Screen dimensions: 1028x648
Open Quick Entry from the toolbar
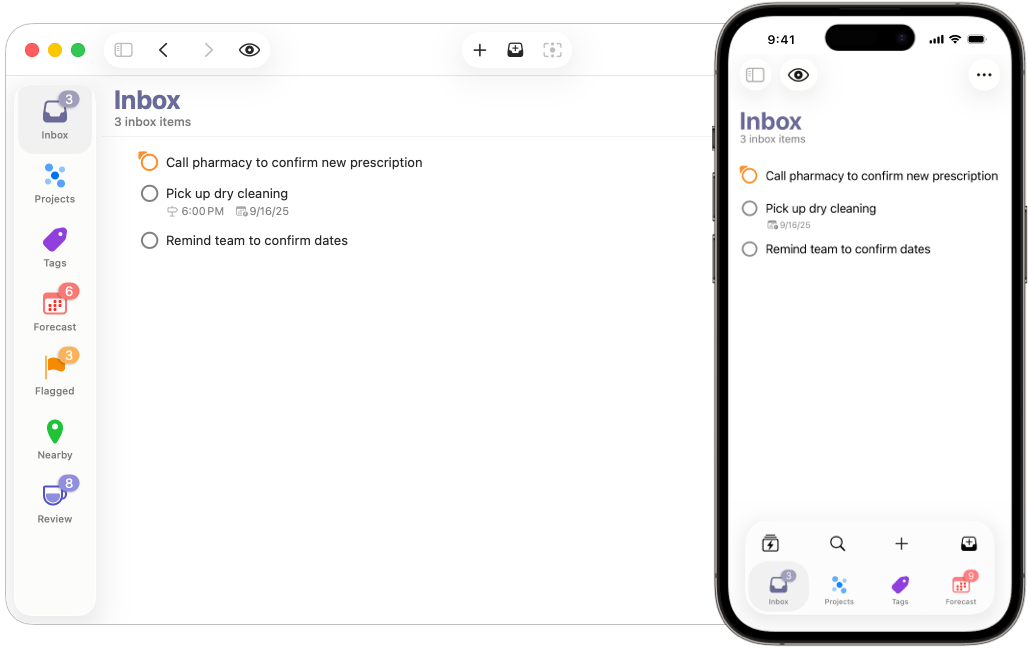pyautogui.click(x=515, y=49)
